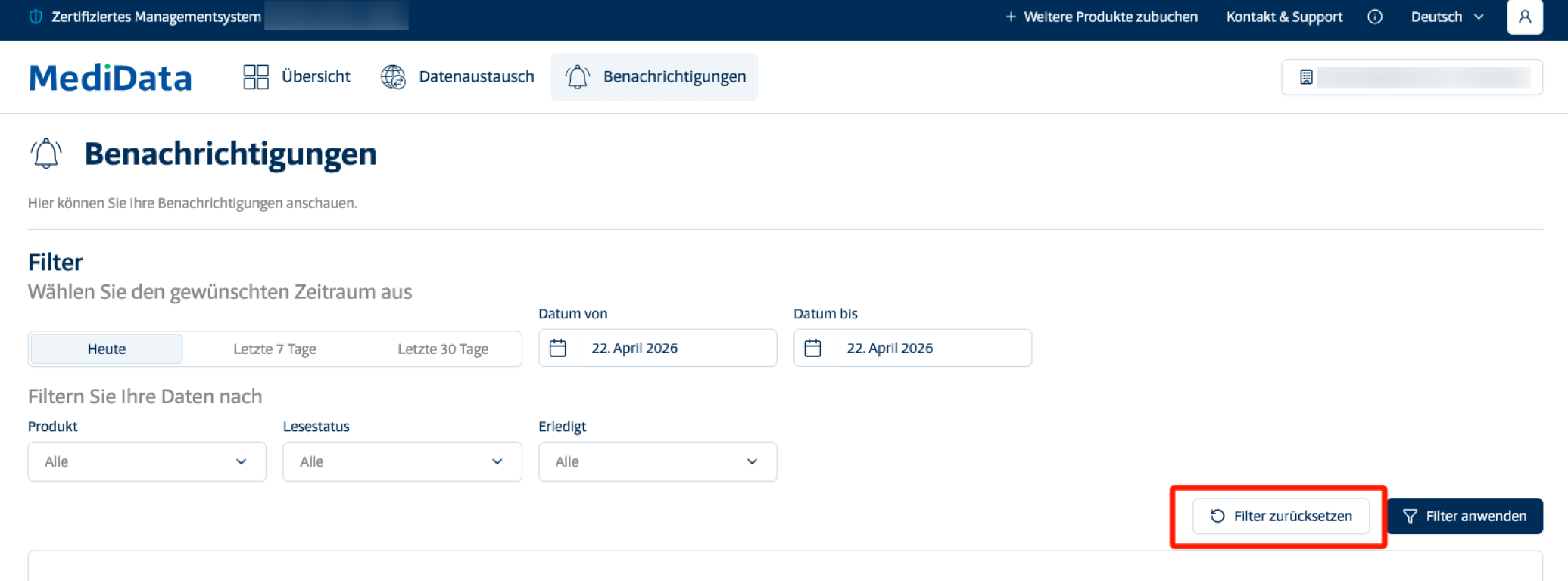Open the user profile icon

pyautogui.click(x=1525, y=17)
